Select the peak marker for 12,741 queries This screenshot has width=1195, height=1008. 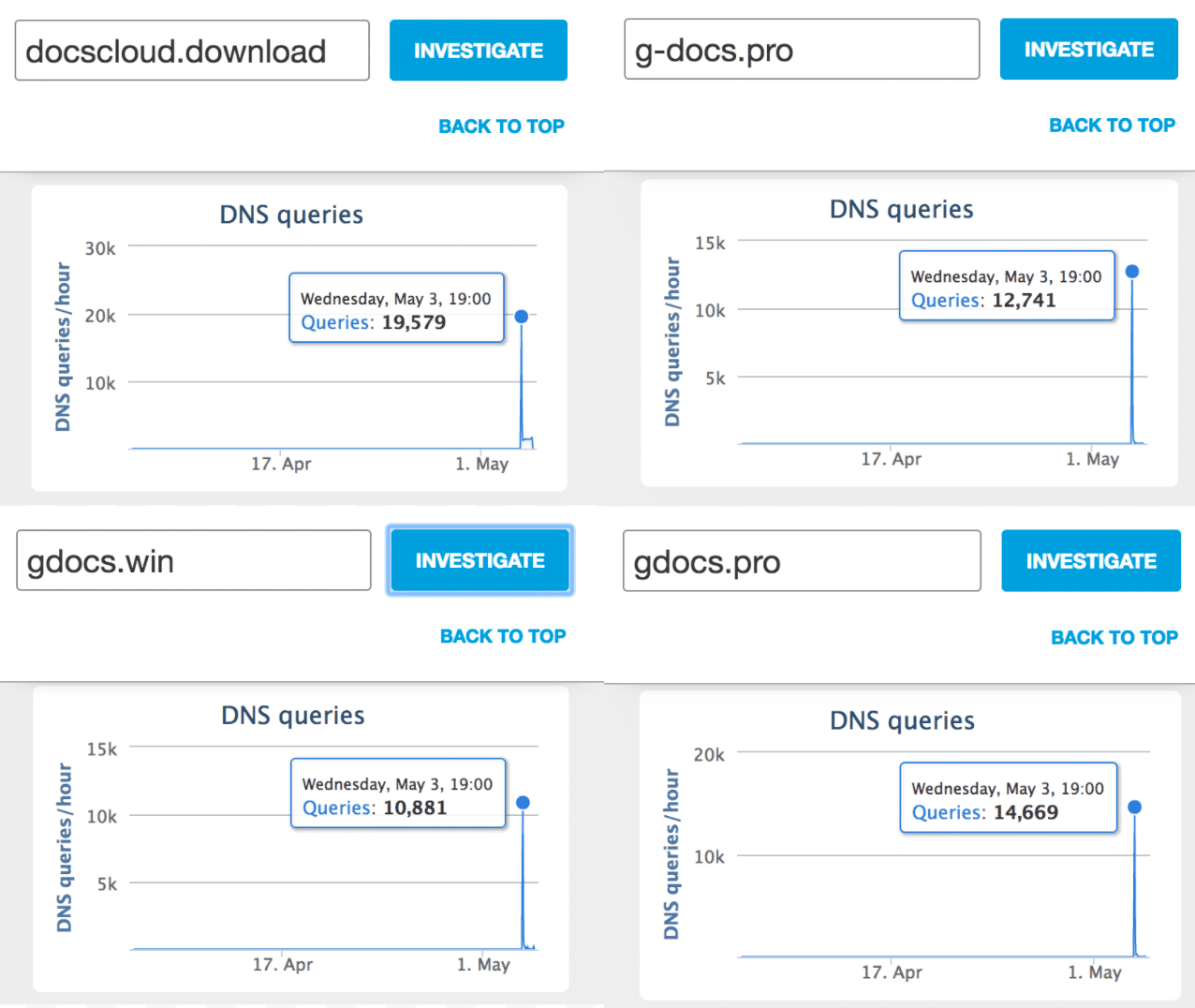(1132, 272)
